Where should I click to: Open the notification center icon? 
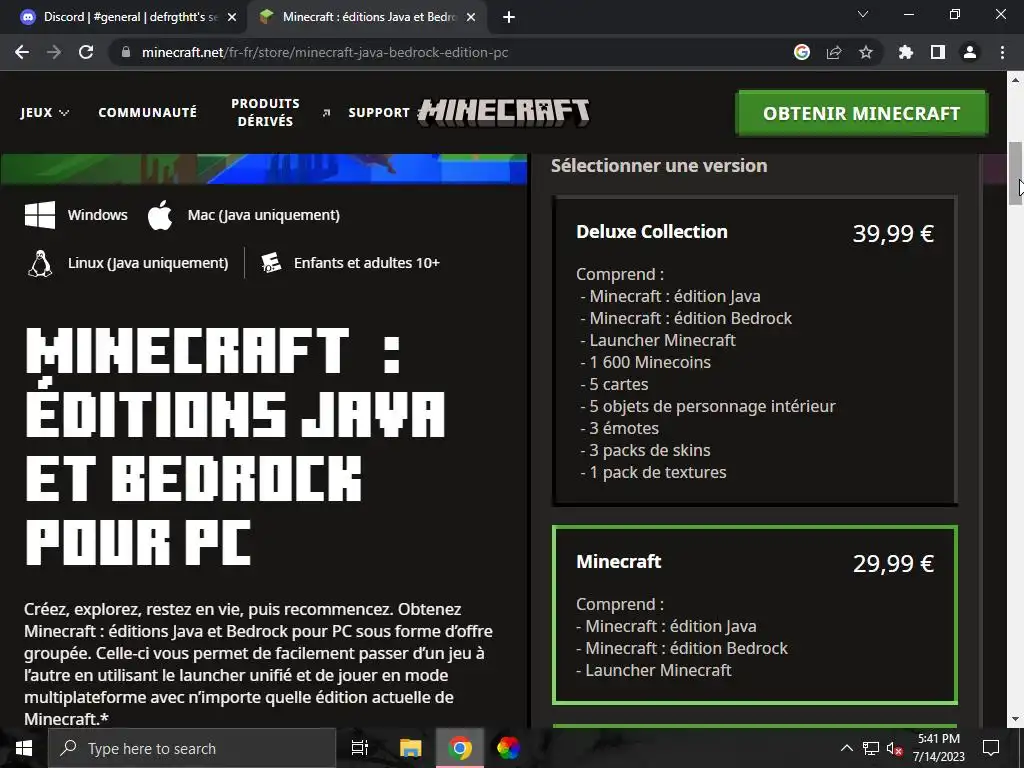(991, 748)
